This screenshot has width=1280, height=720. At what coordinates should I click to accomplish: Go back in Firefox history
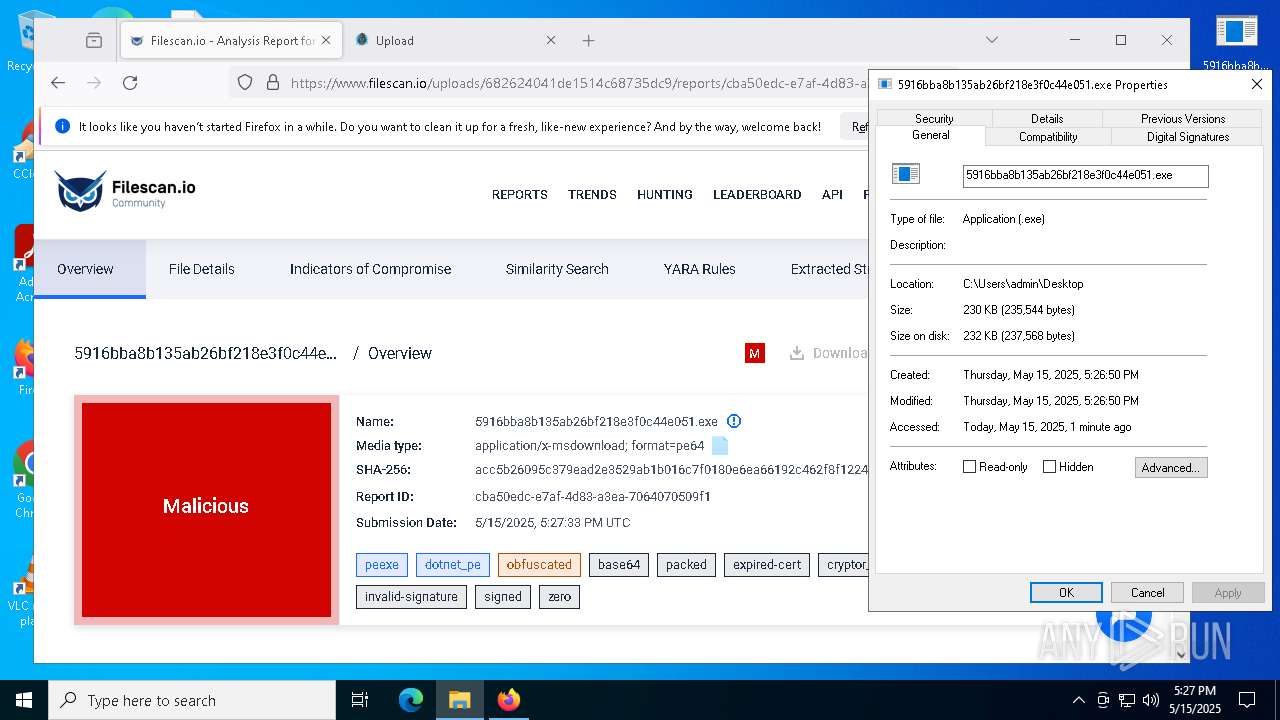(x=58, y=83)
